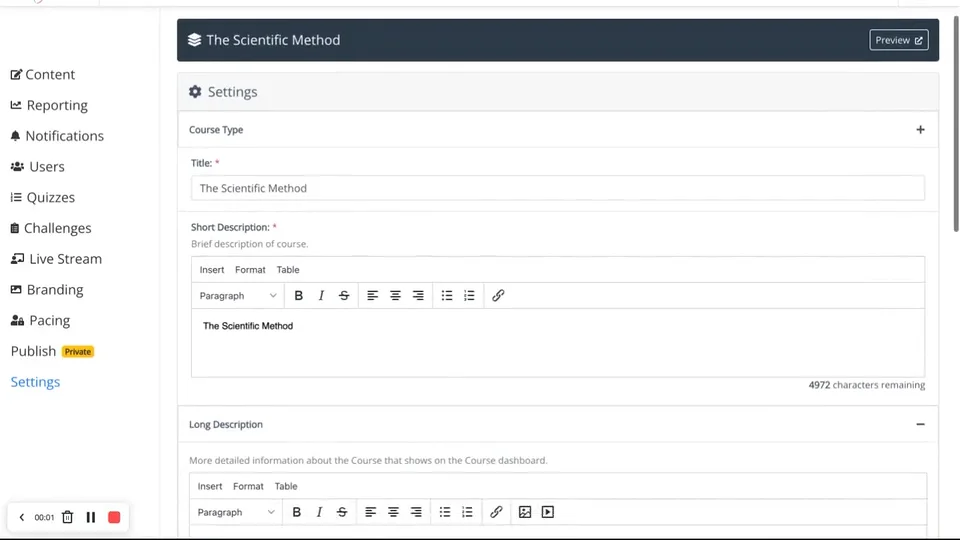Screen dimensions: 960x540
Task: Open Challenges in sidebar
Action: [51, 228]
